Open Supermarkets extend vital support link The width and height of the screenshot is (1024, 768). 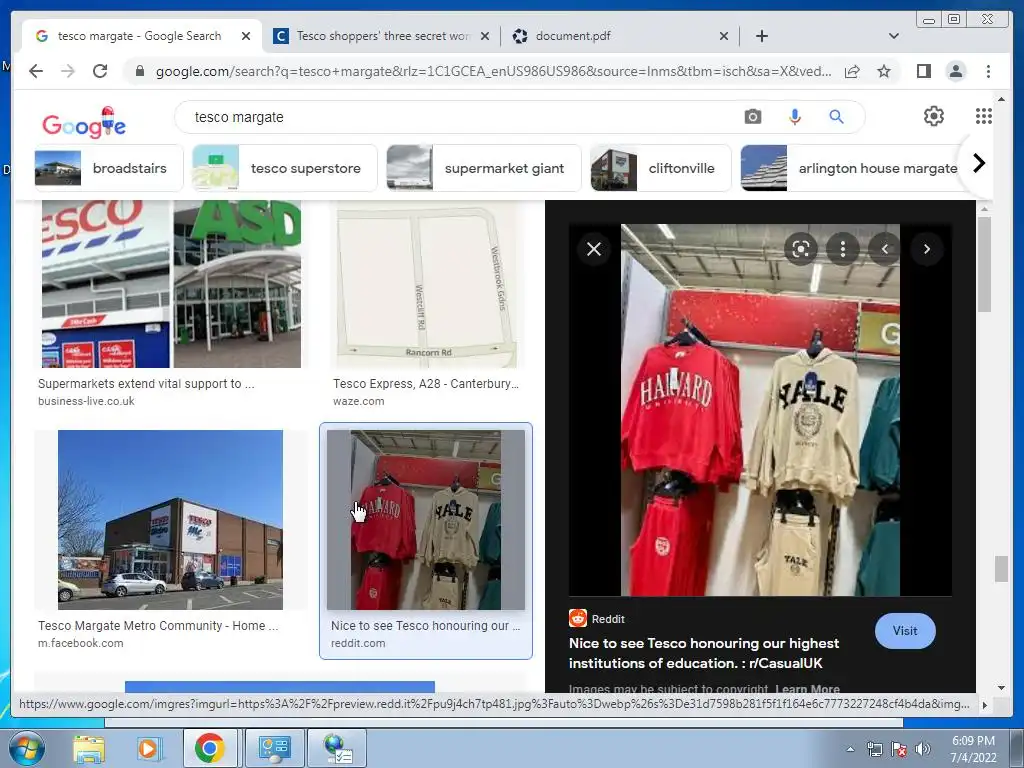[x=146, y=384]
